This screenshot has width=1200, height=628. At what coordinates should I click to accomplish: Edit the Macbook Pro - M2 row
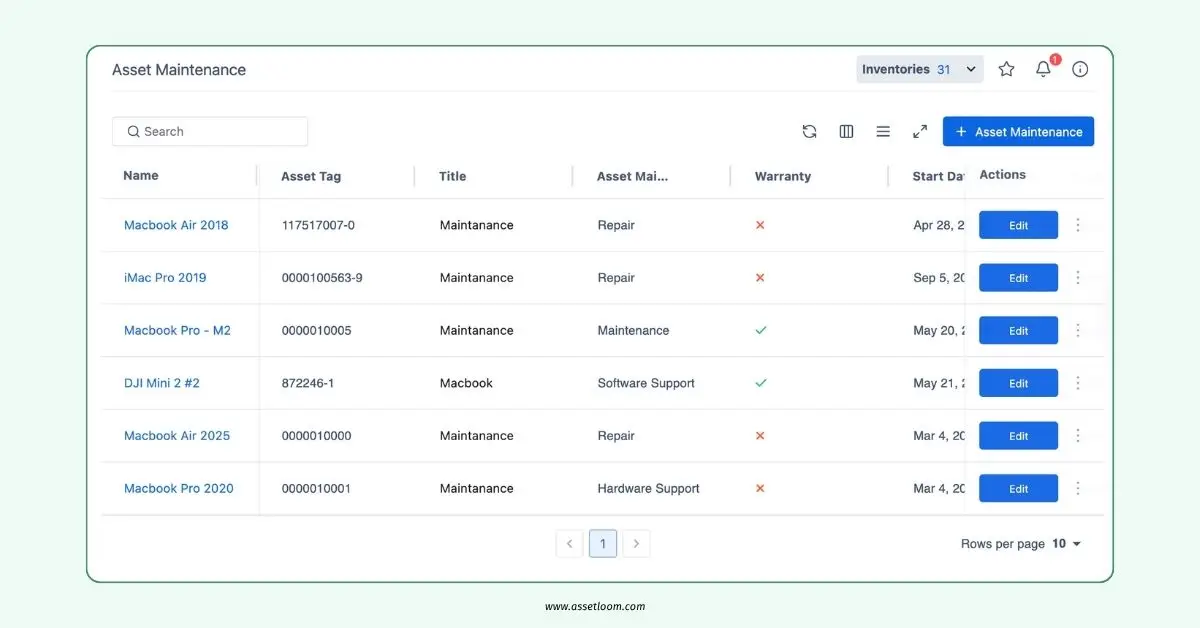[1018, 330]
